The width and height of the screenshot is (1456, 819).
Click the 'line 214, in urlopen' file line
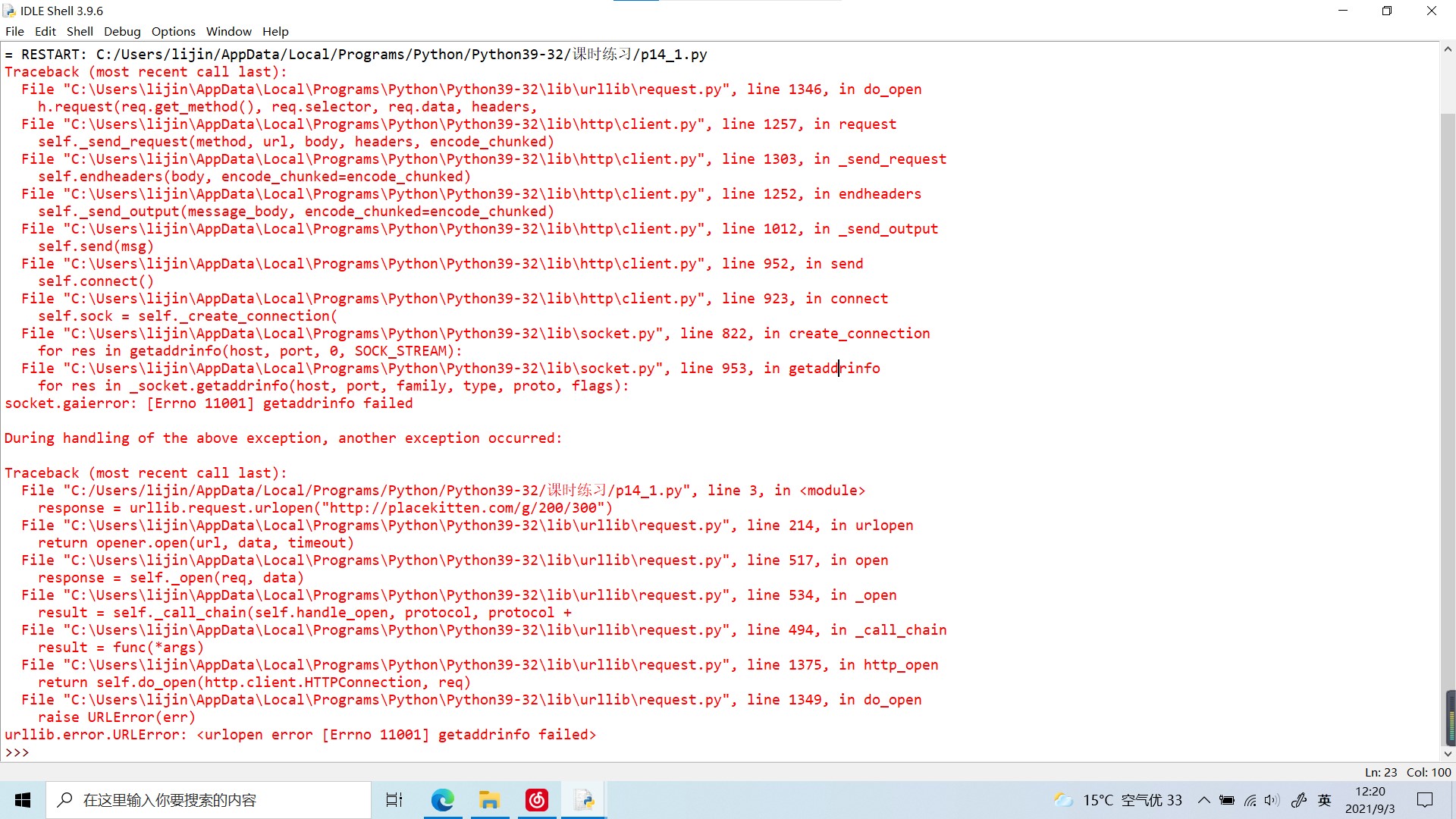[467, 526]
